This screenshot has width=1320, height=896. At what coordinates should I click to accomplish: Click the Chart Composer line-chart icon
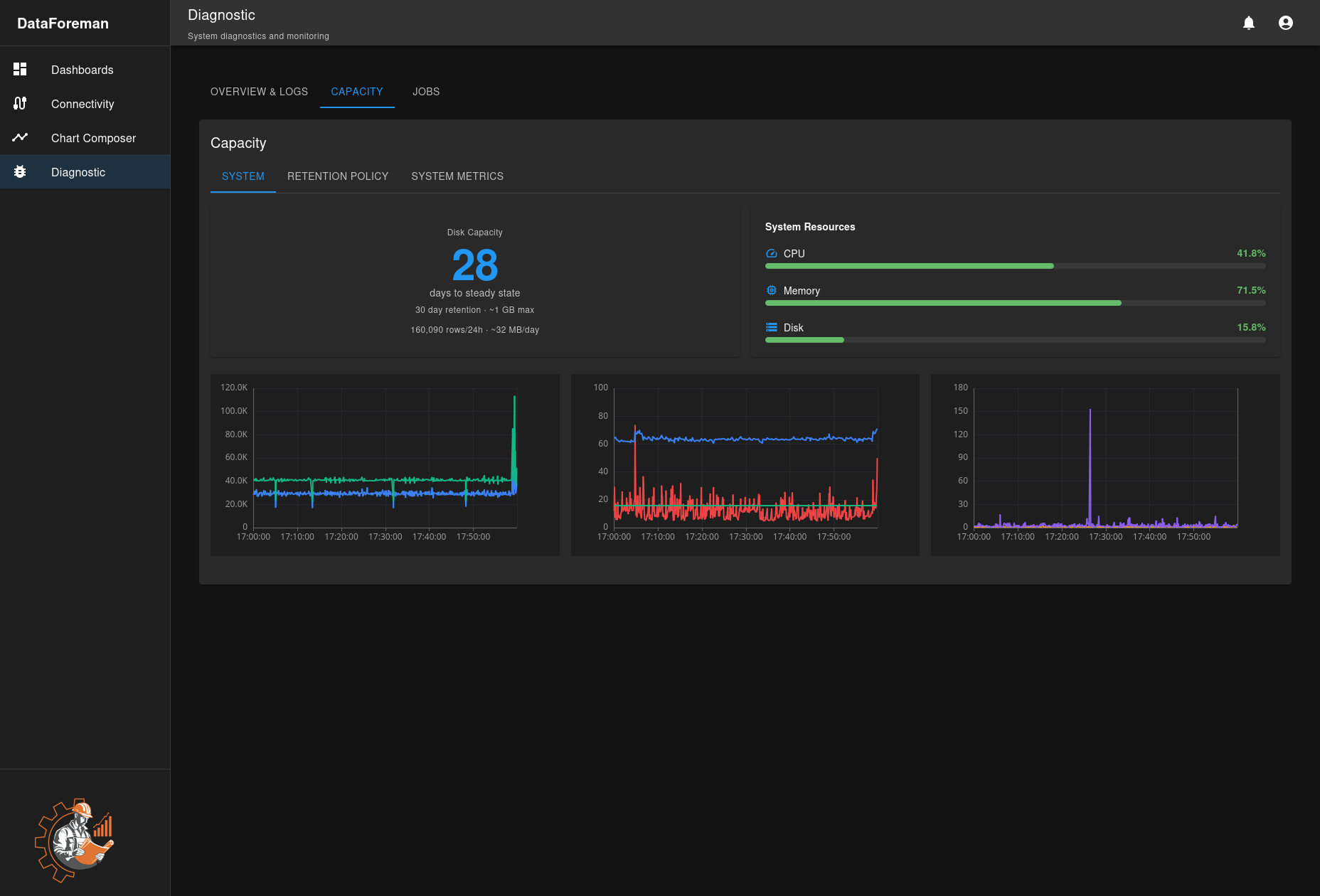point(20,137)
